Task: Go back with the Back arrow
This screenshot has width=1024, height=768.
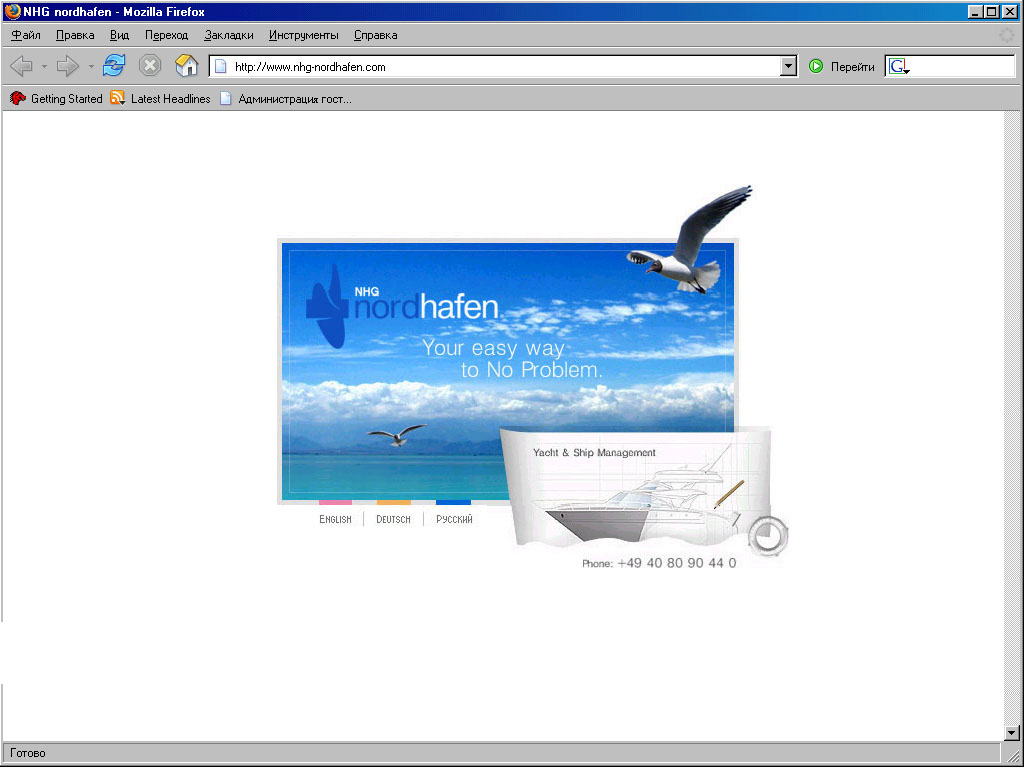Action: pos(22,66)
